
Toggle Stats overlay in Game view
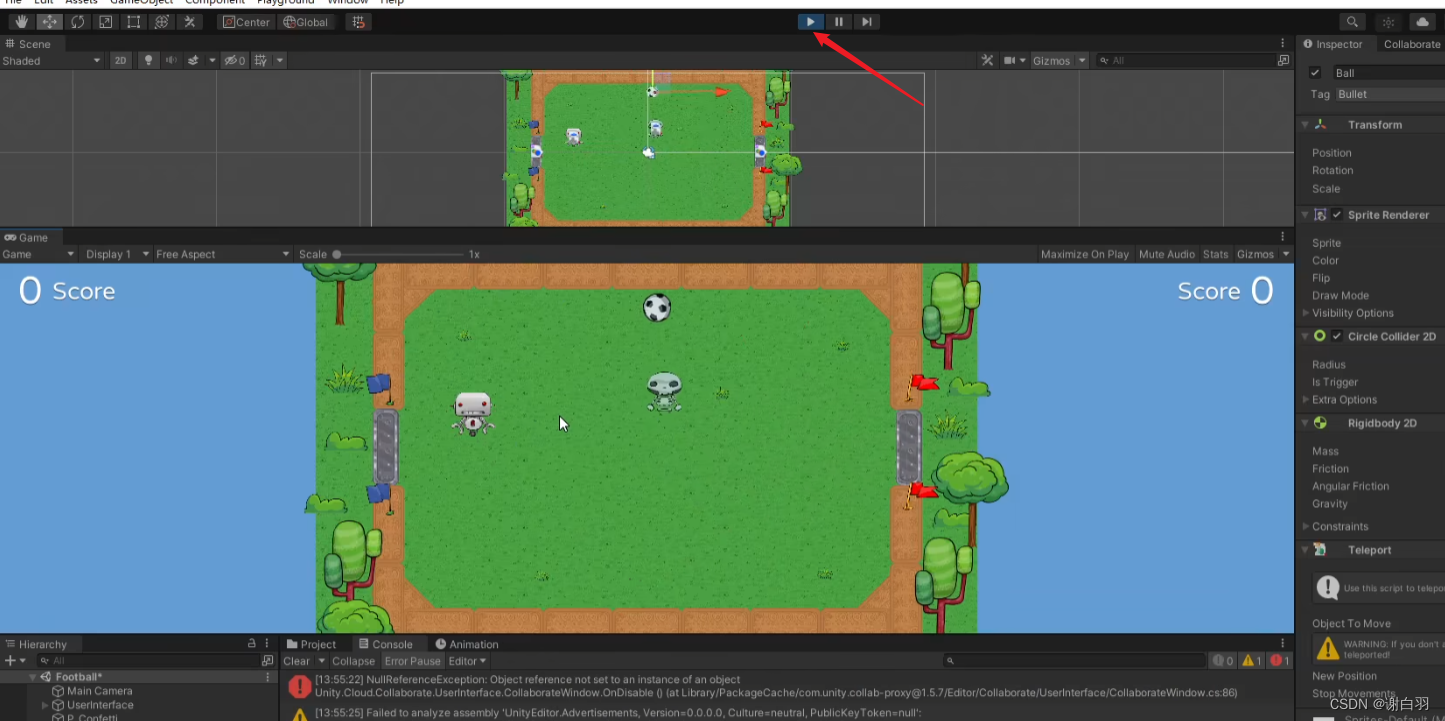click(1215, 254)
